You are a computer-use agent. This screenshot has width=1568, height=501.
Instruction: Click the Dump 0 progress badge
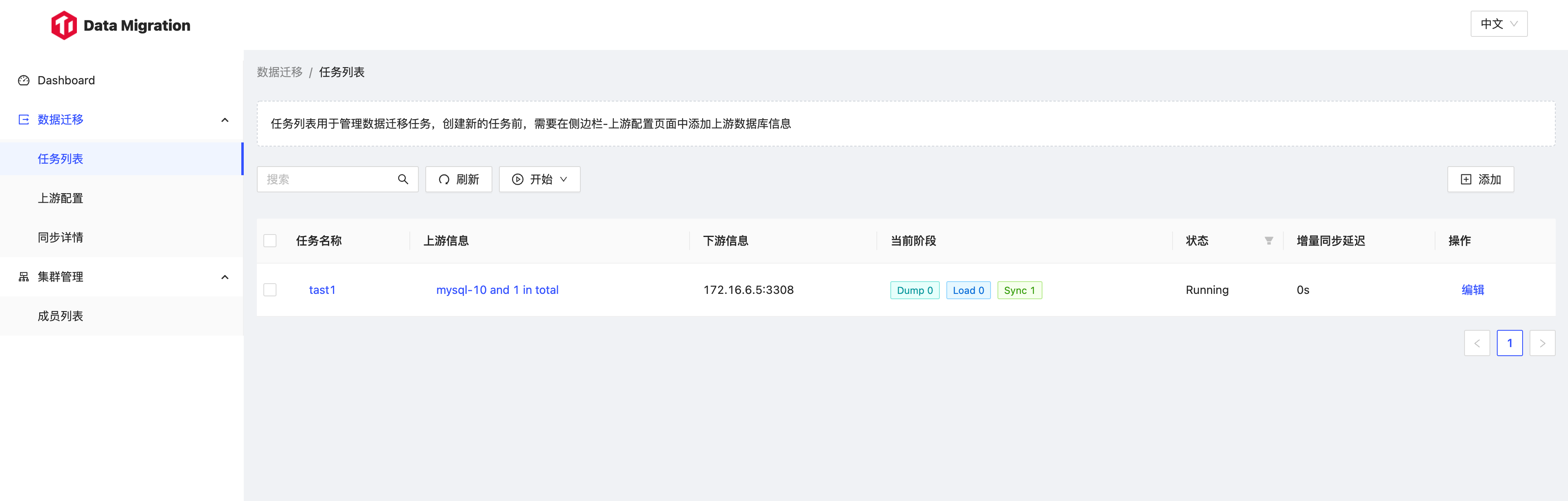pyautogui.click(x=914, y=290)
